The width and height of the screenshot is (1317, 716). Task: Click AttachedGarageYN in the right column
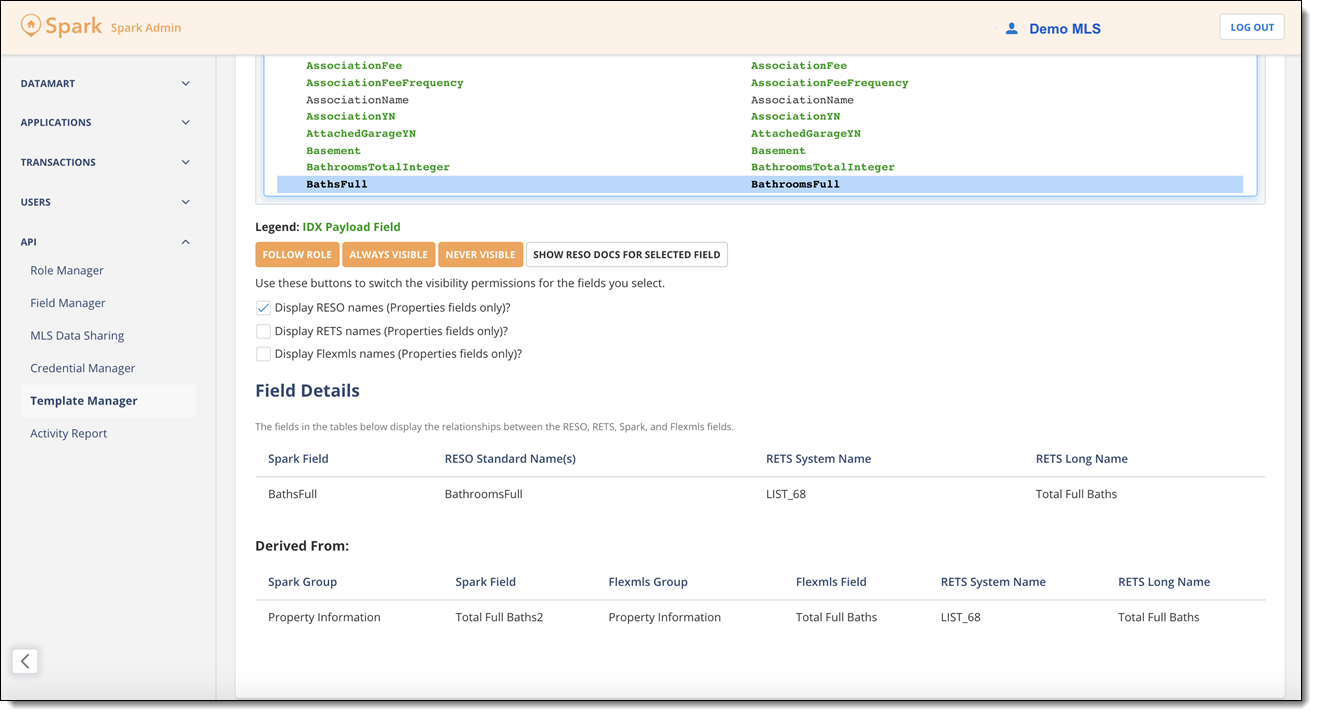(x=806, y=134)
